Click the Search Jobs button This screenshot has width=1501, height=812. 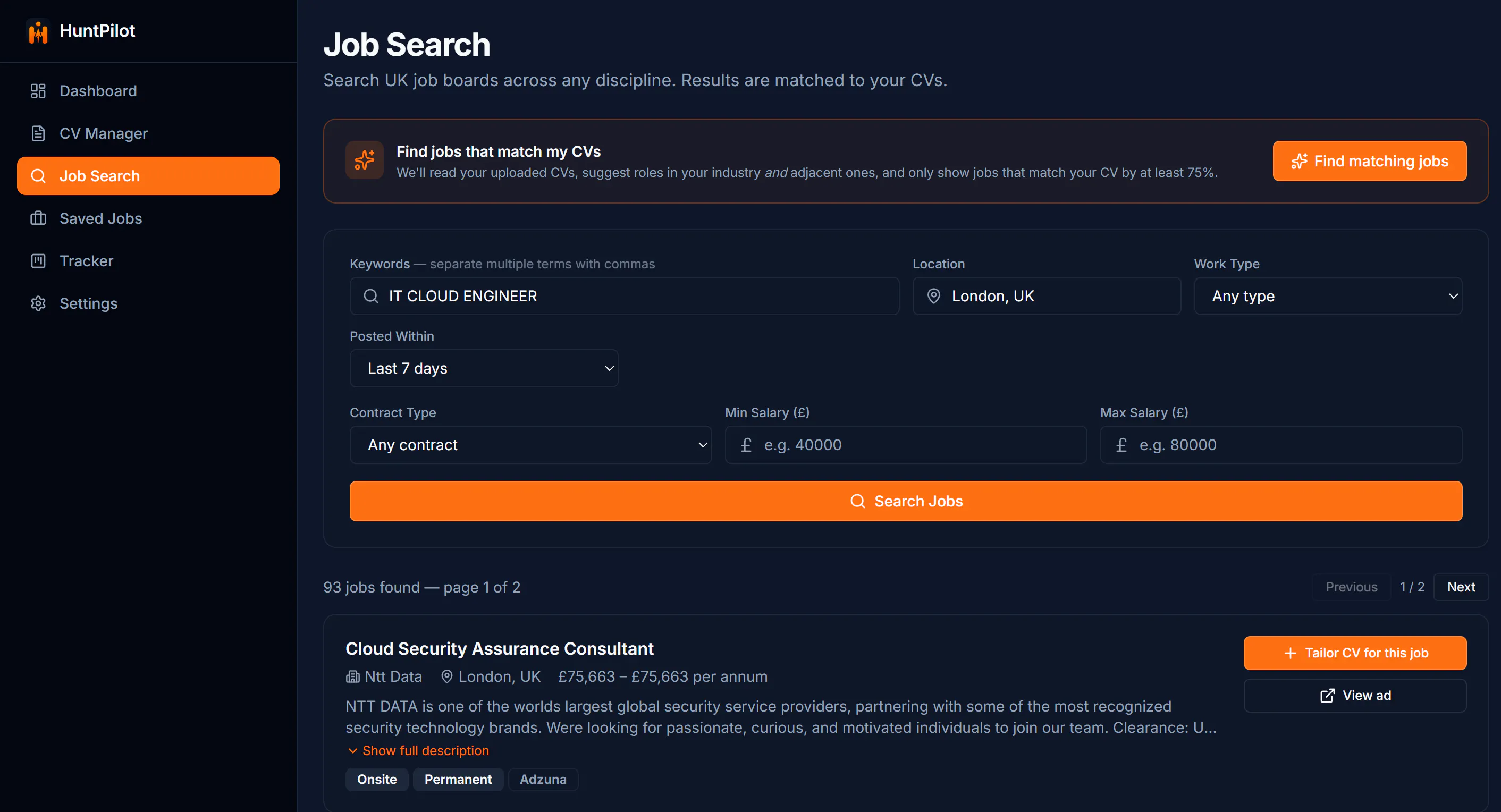pyautogui.click(x=906, y=501)
